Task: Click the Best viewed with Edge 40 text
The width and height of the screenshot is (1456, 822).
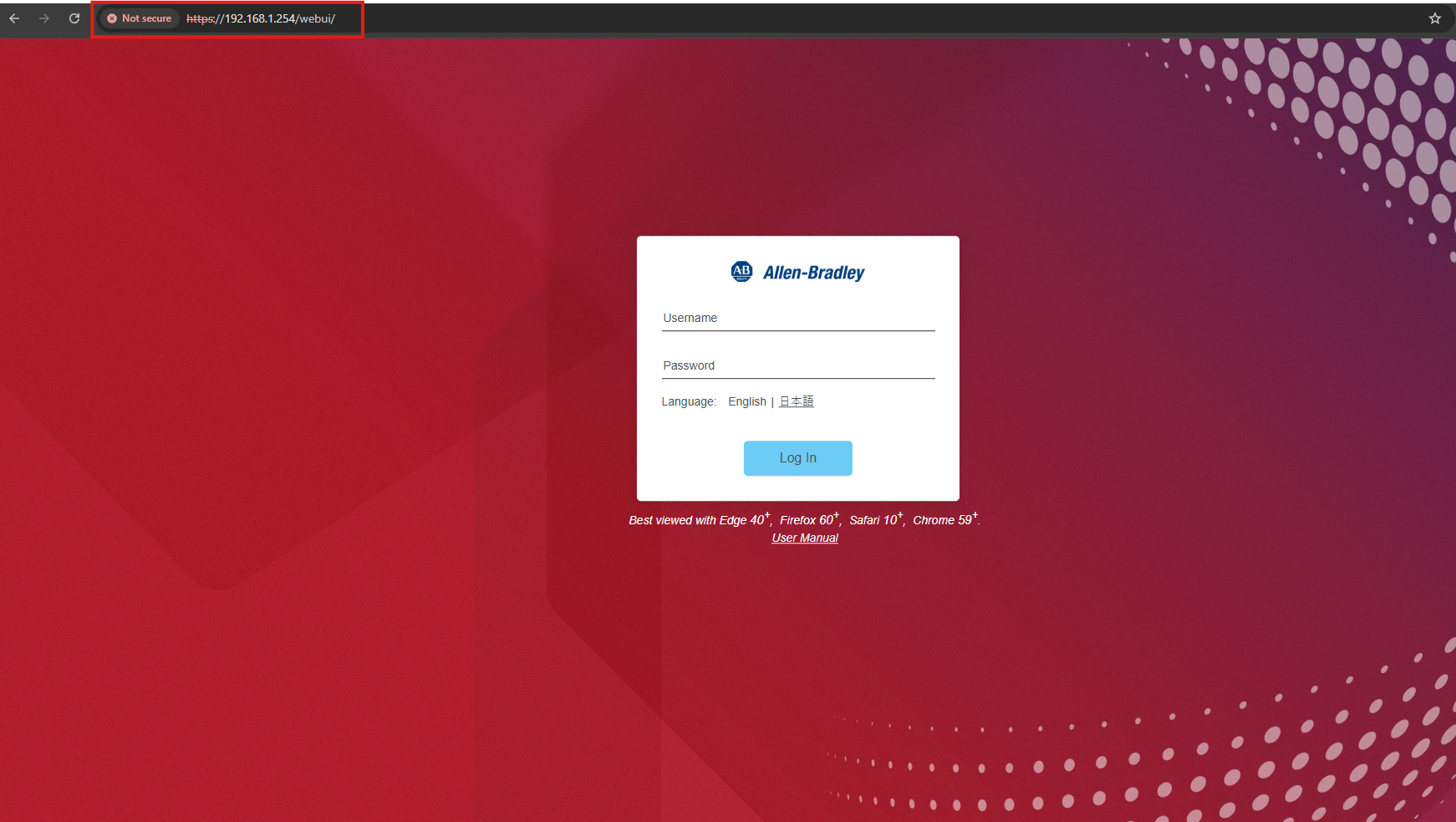Action: (x=698, y=520)
